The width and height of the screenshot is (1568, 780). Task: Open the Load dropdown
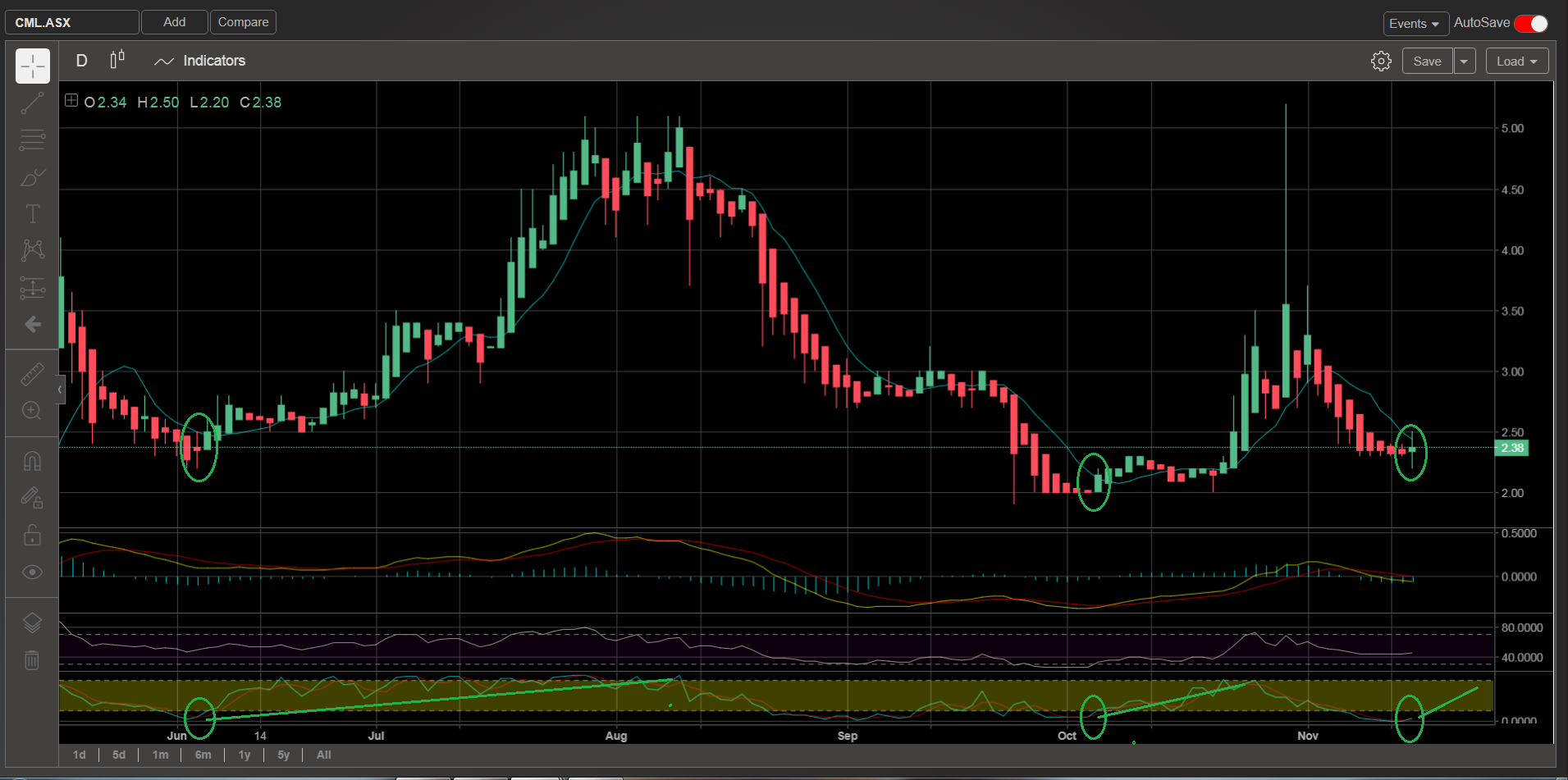point(1517,62)
